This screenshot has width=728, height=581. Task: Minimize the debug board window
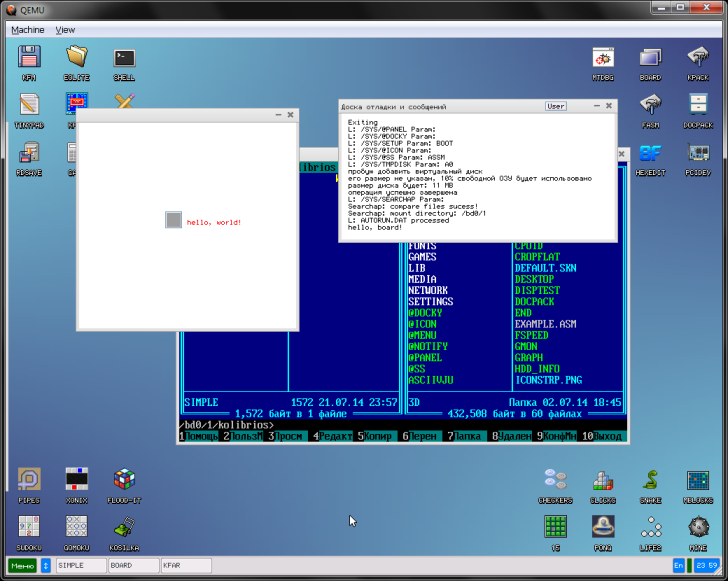597,106
